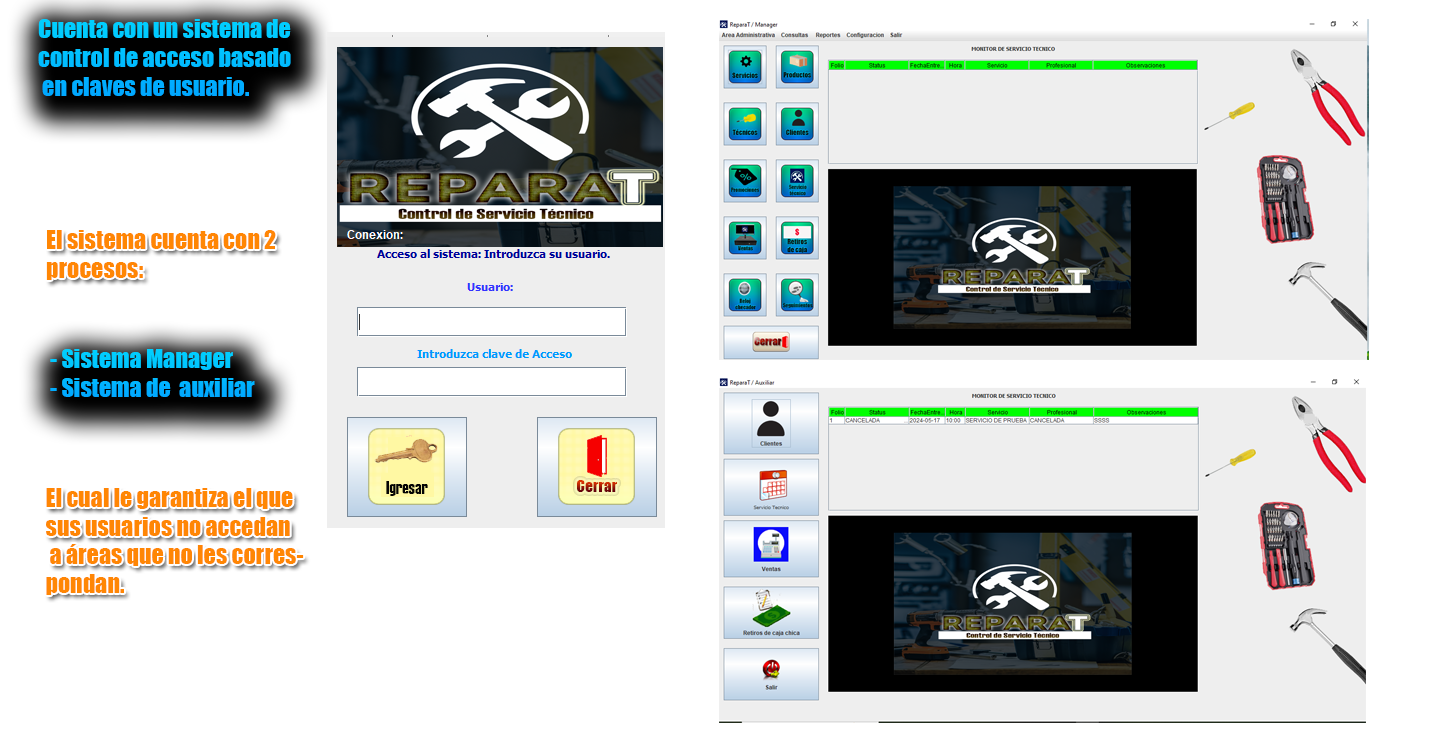Open the Productos module icon
This screenshot has height=751, width=1447.
click(x=797, y=66)
